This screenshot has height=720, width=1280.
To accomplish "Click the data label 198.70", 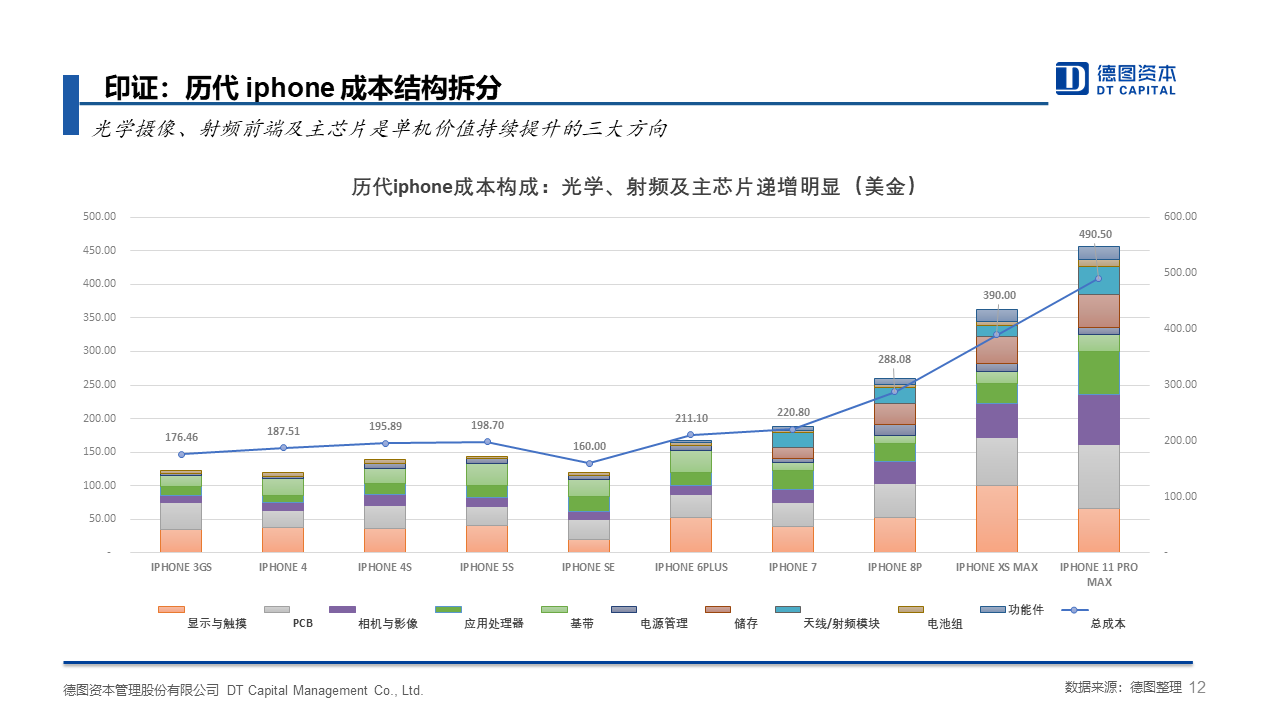I will click(487, 425).
